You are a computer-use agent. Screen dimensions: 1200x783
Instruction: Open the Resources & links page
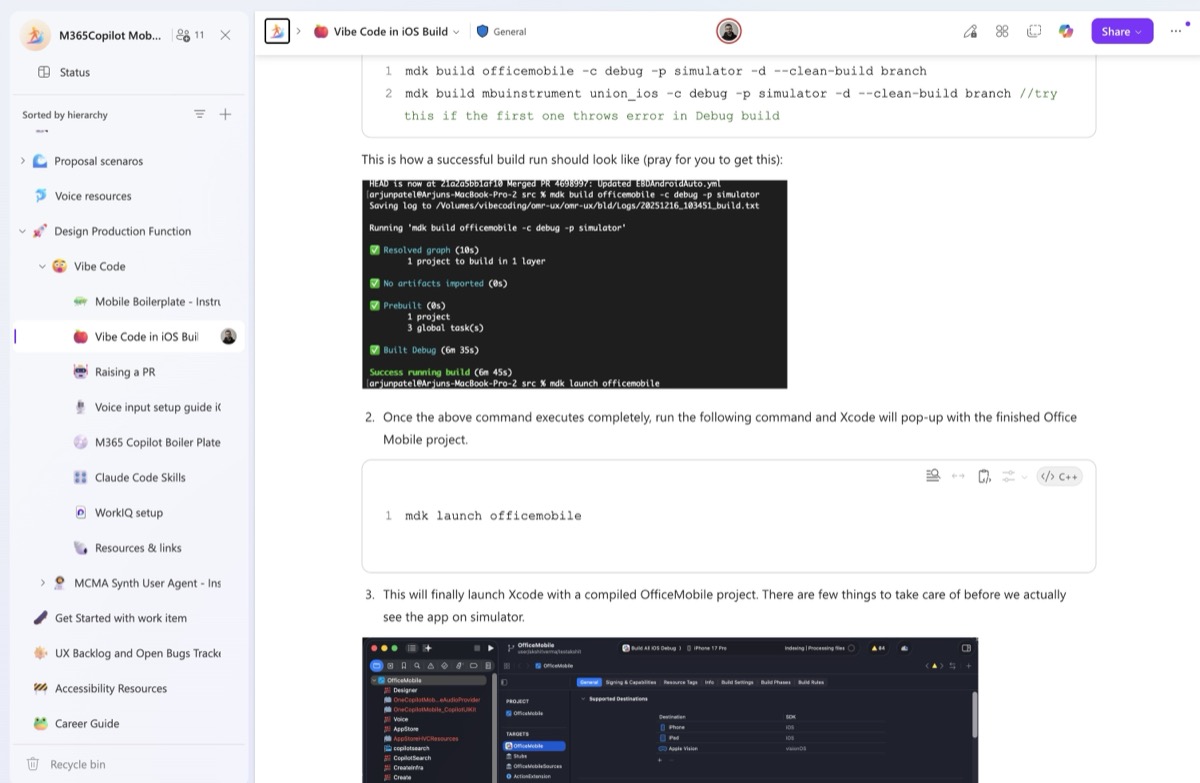point(138,548)
